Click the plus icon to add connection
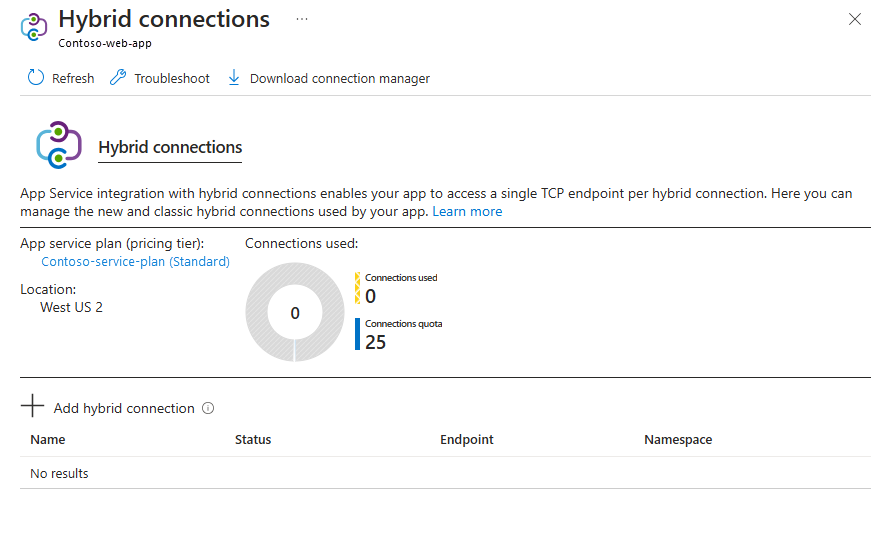The width and height of the screenshot is (891, 540). coord(33,406)
